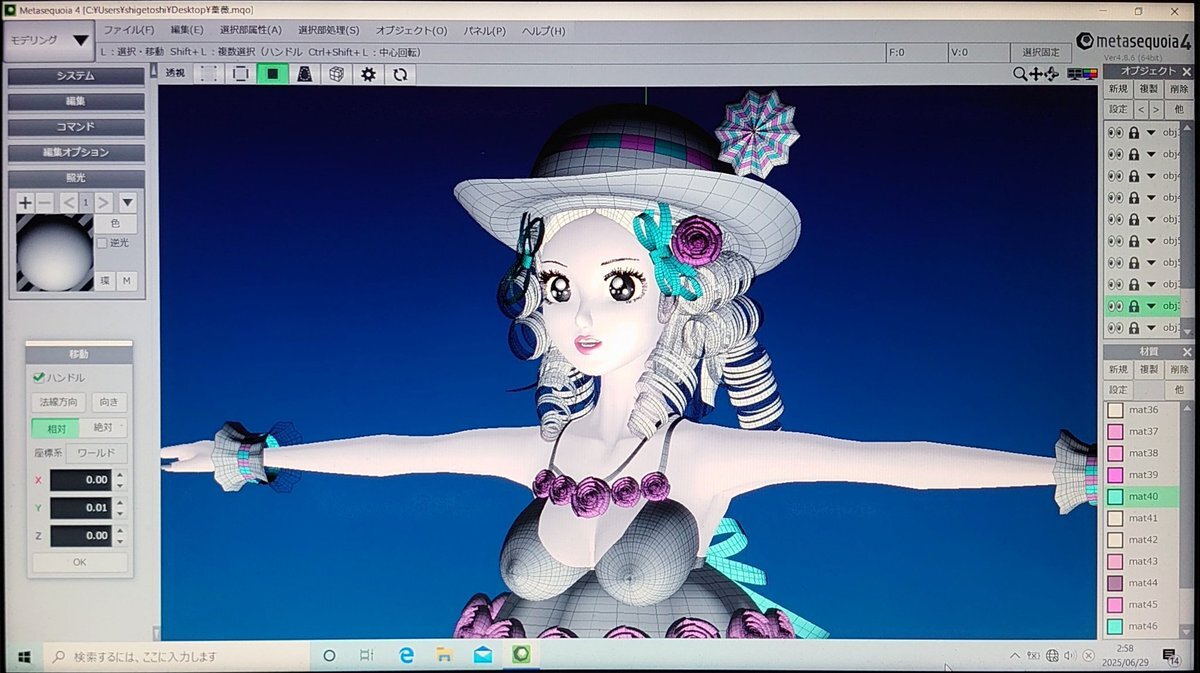Select the green solid-square shading icon
The width and height of the screenshot is (1200, 673).
click(272, 74)
